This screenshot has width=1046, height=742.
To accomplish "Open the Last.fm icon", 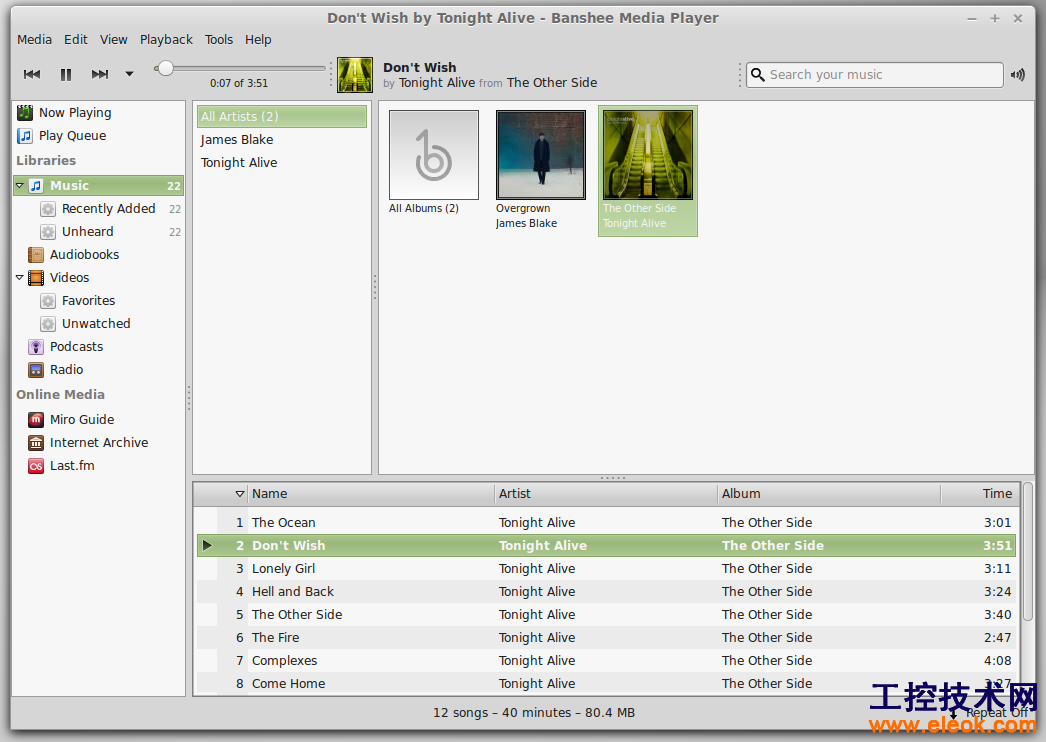I will point(36,466).
